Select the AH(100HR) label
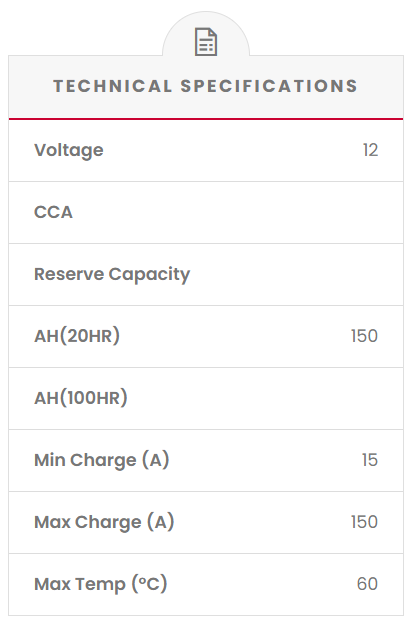Screen dimensions: 416x629 [x=81, y=398]
